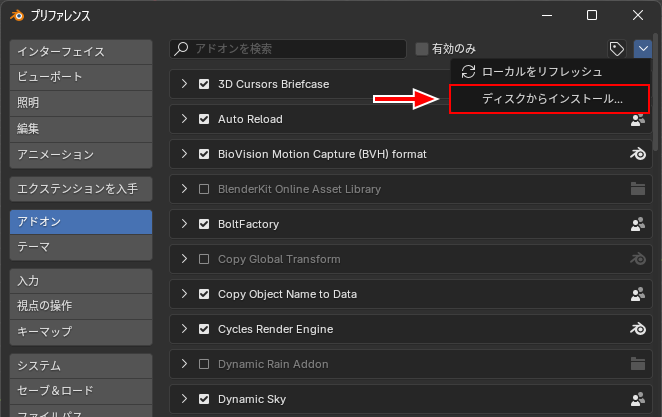This screenshot has width=662, height=417.
Task: Click the Blender icon on the BioVision Motion Capture row
Action: [637, 155]
